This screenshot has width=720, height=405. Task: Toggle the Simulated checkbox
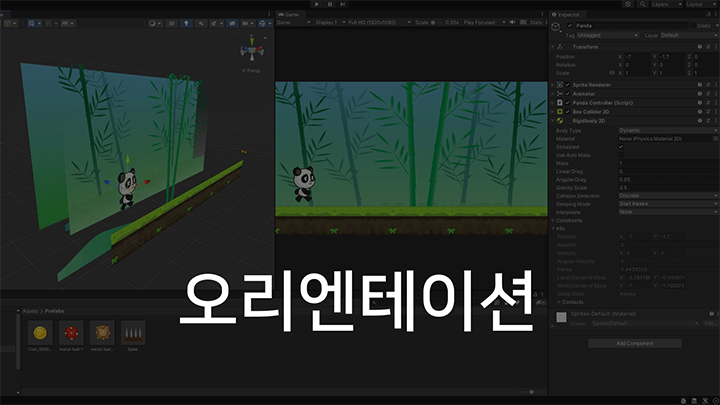pos(621,147)
